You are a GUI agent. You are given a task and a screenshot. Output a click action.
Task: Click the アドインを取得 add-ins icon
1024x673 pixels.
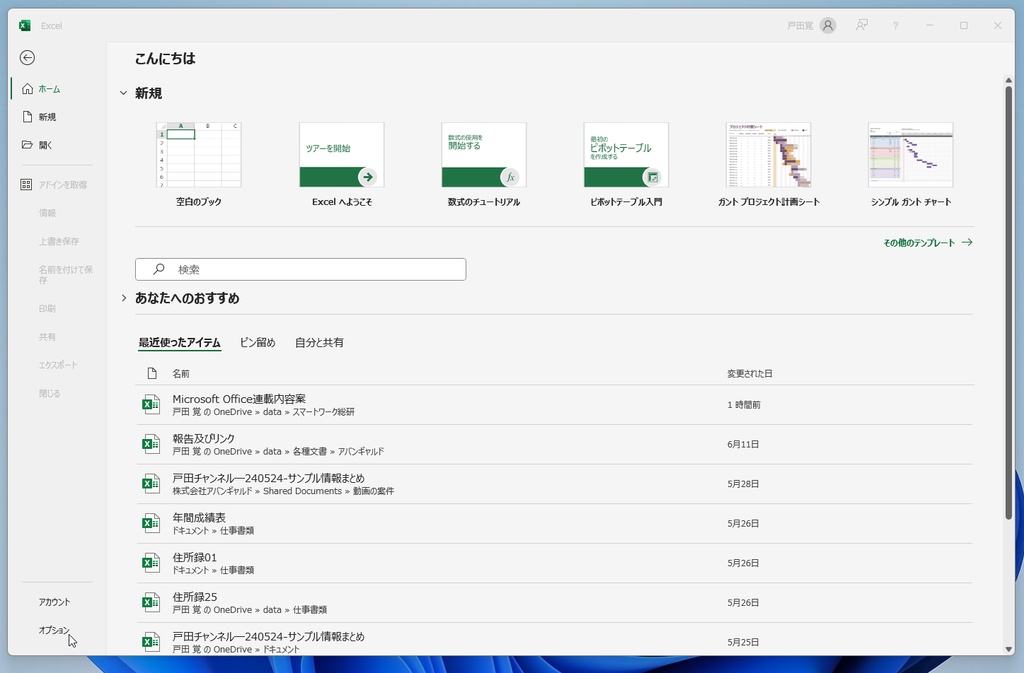tap(26, 185)
